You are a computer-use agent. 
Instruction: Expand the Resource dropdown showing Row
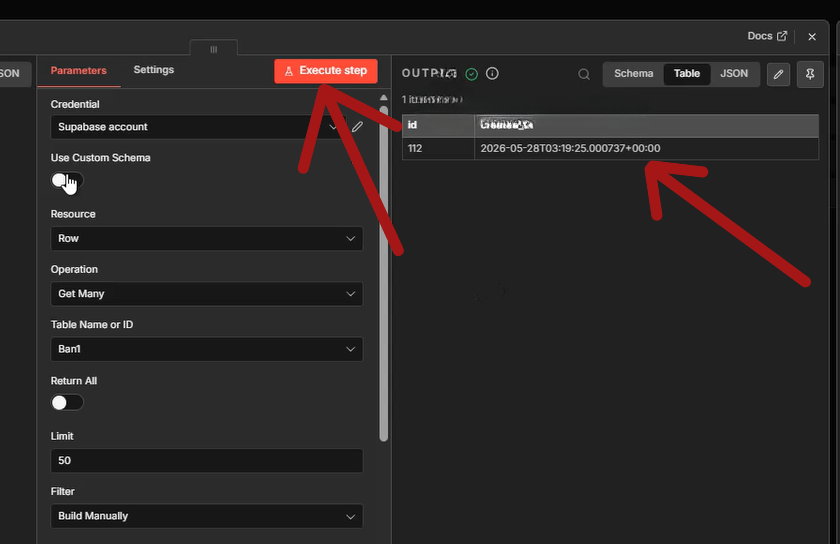point(206,239)
